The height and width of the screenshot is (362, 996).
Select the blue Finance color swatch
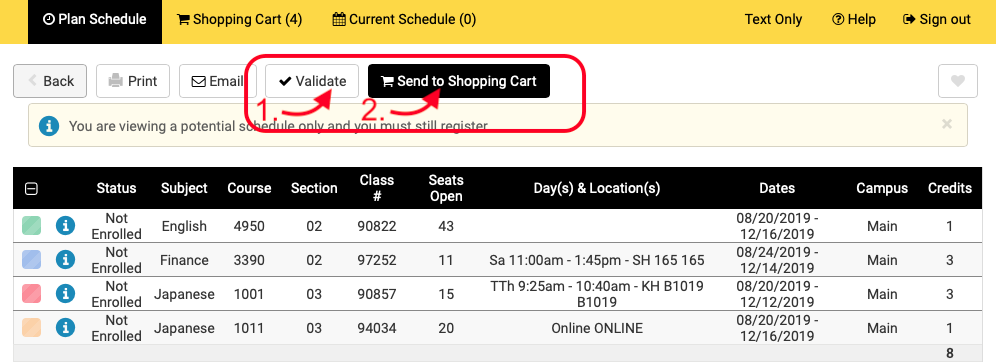point(32,259)
